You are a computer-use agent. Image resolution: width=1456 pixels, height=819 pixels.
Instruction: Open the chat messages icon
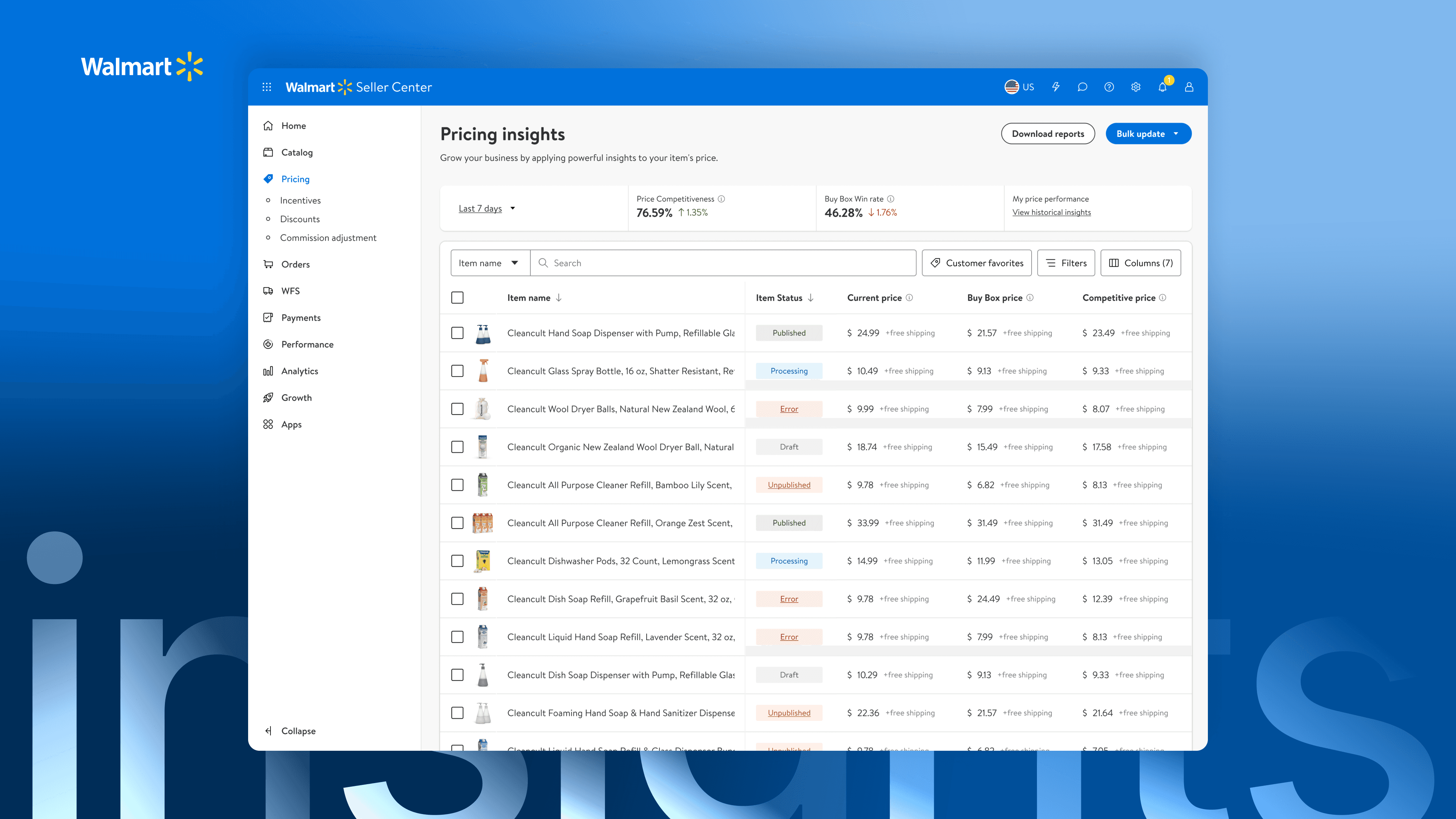click(x=1082, y=87)
